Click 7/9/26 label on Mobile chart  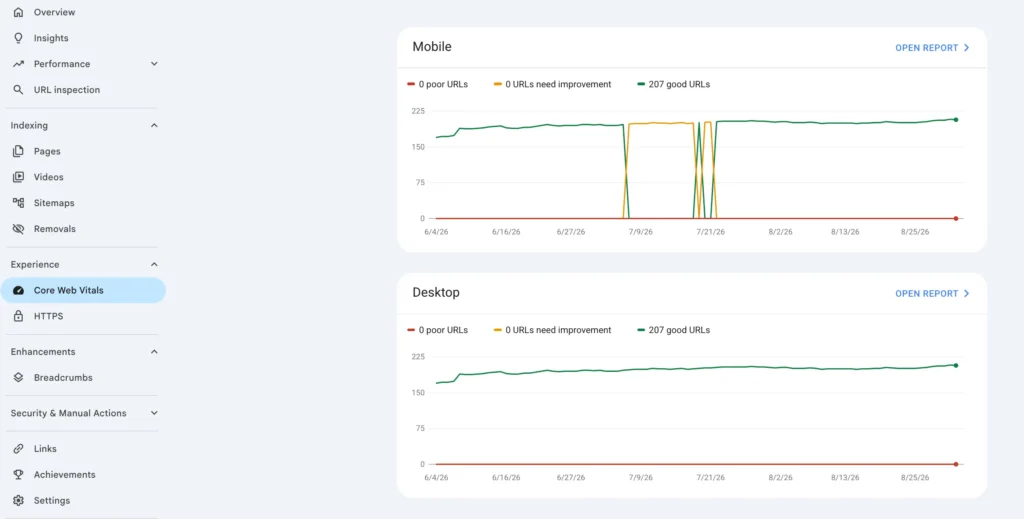click(640, 232)
